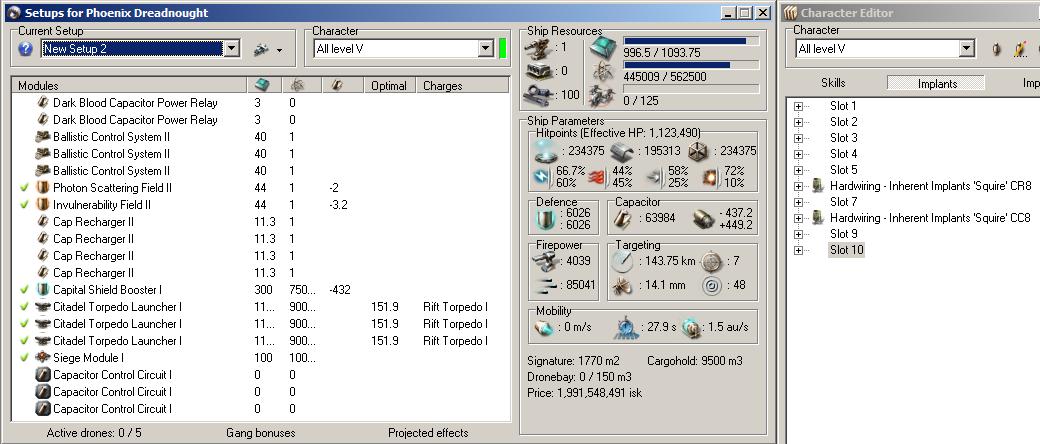
Task: Select Siege Module I row name
Action: click(x=88, y=358)
